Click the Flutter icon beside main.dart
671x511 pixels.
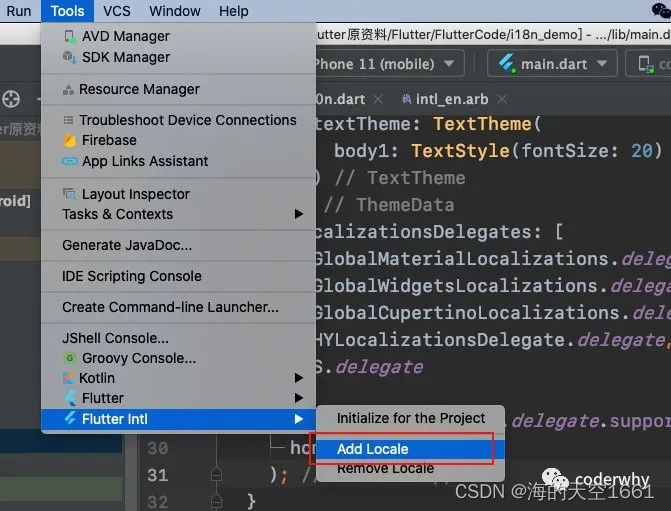tap(506, 64)
